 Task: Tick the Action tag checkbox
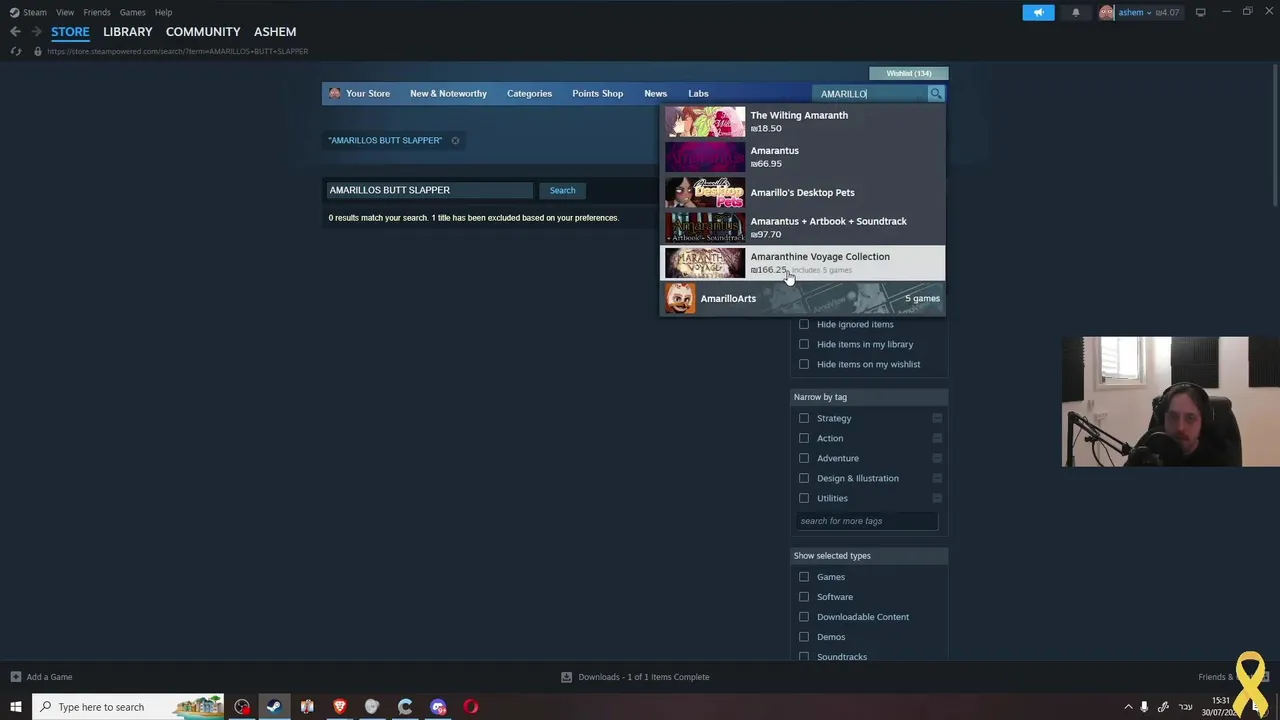(804, 438)
